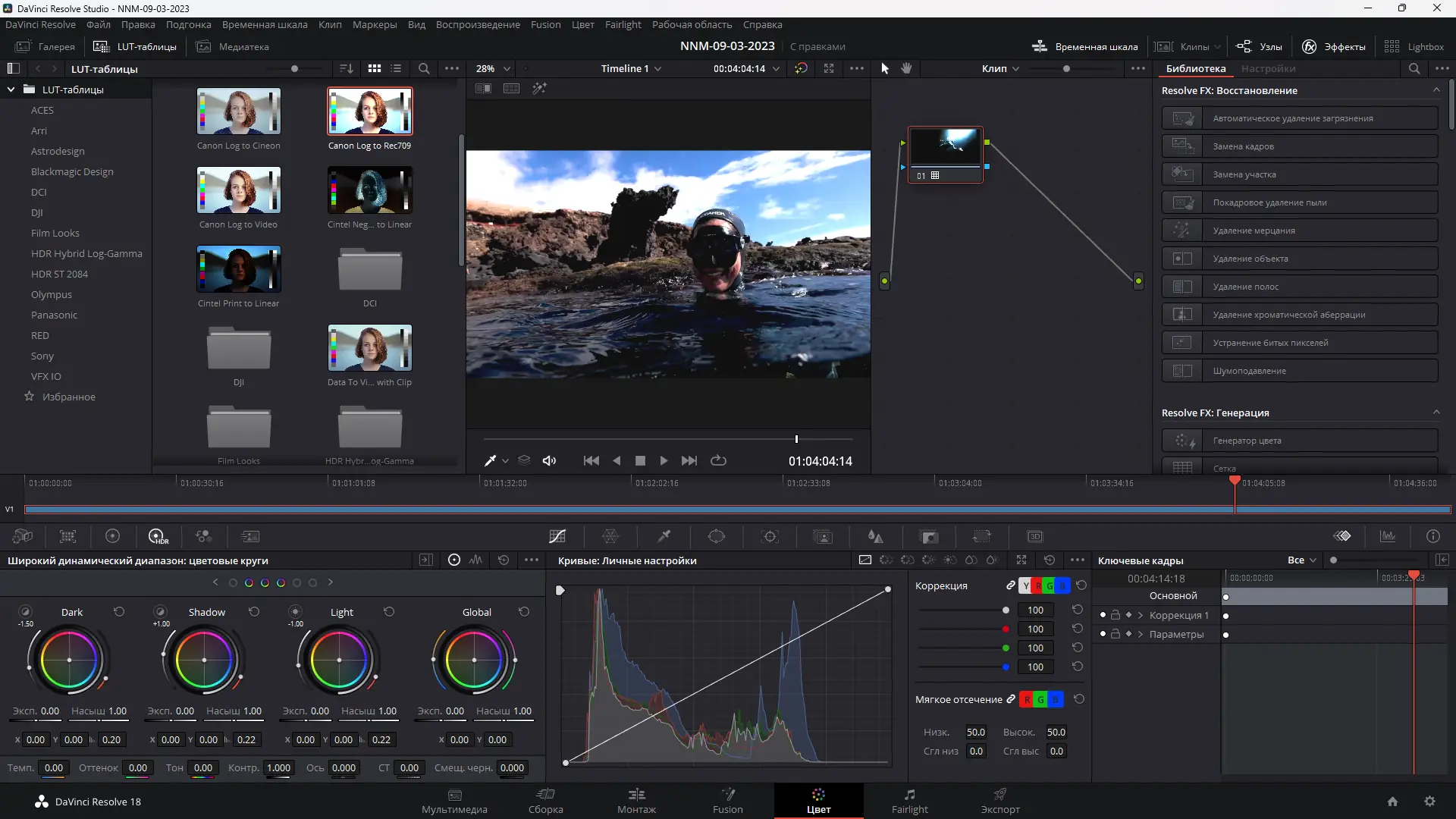This screenshot has width=1456, height=819.
Task: Click the Tracker palette icon
Action: click(x=770, y=537)
